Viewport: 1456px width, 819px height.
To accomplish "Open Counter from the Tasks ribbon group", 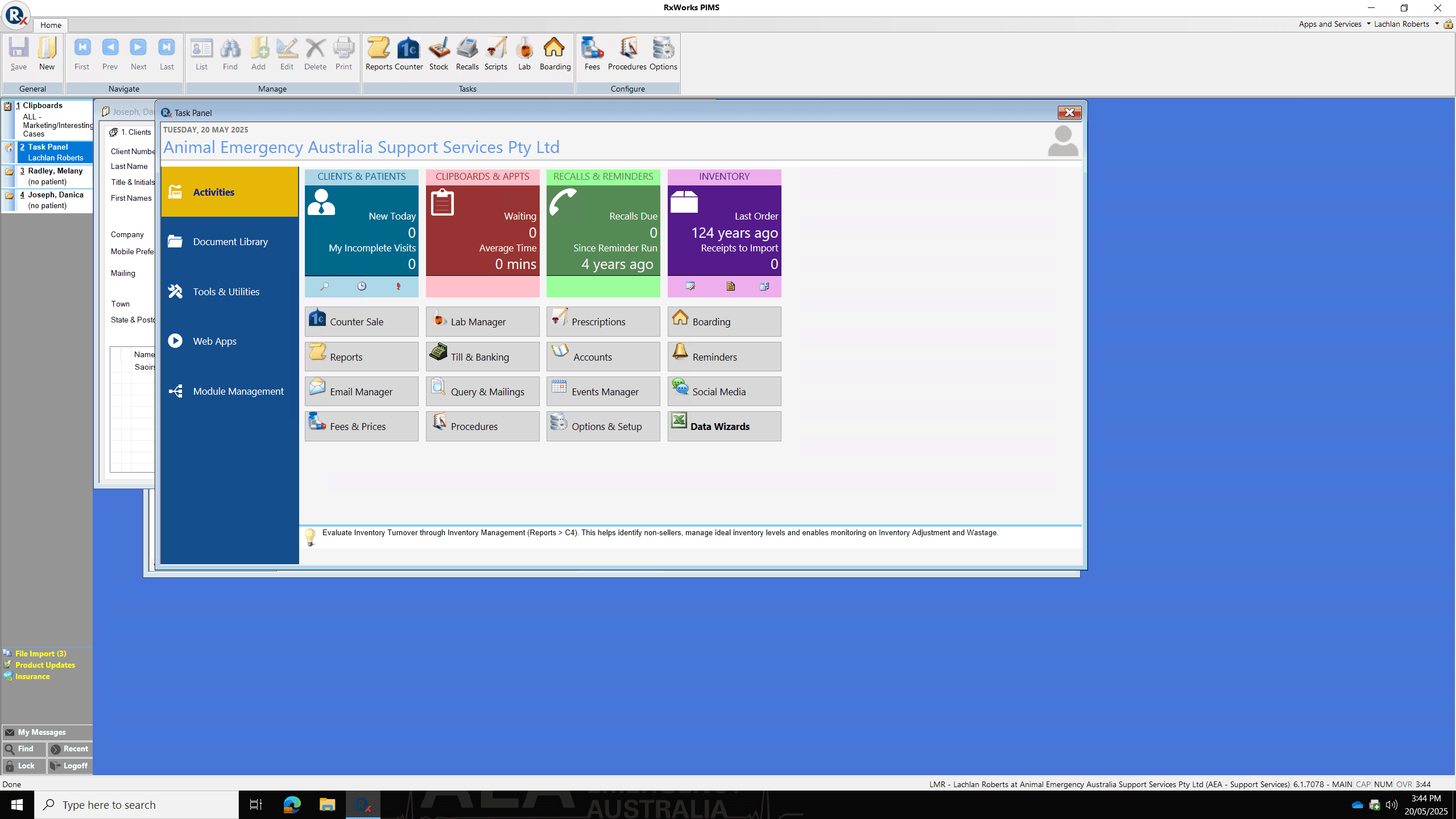I will coord(408,54).
